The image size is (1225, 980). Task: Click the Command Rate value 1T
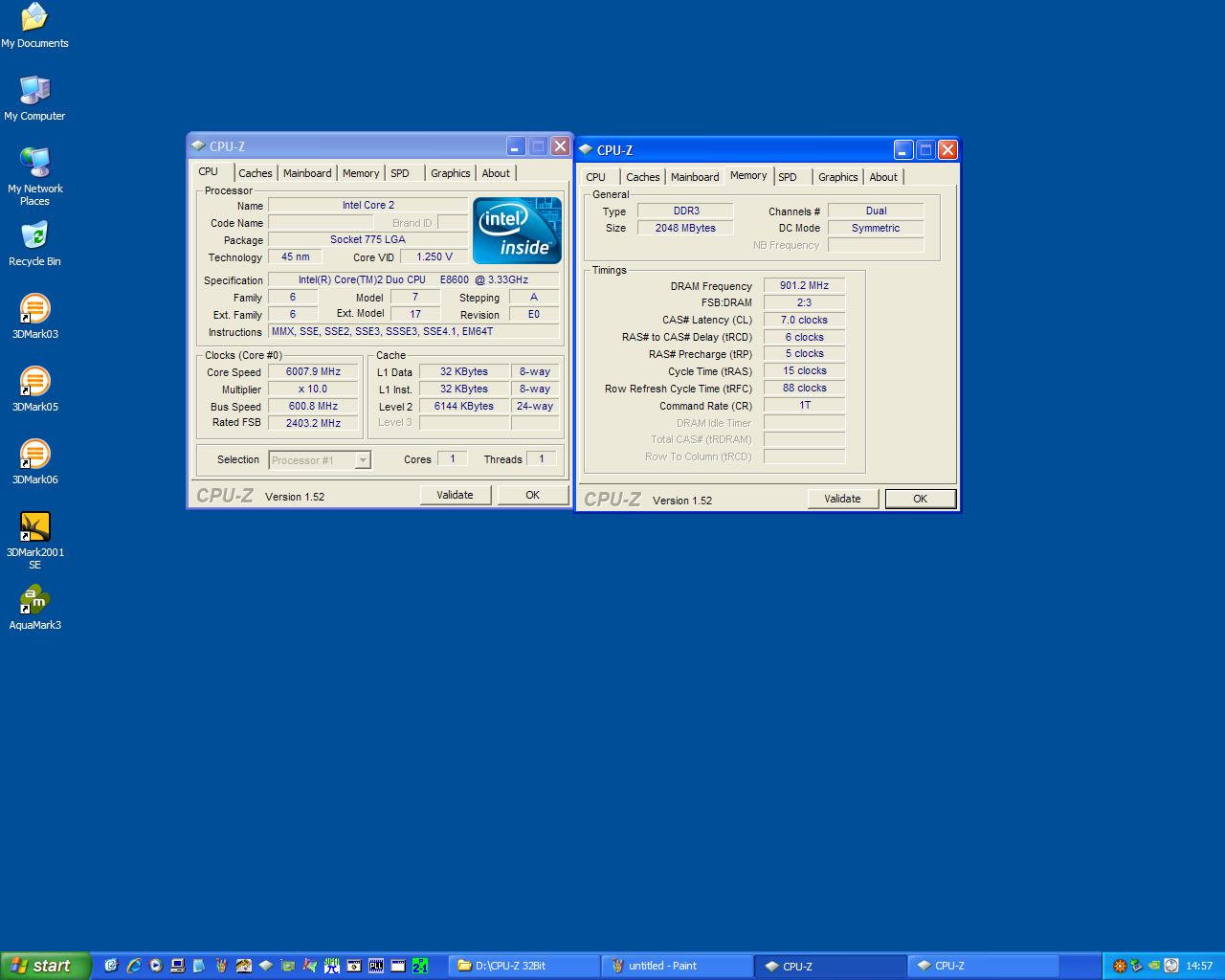click(x=804, y=405)
